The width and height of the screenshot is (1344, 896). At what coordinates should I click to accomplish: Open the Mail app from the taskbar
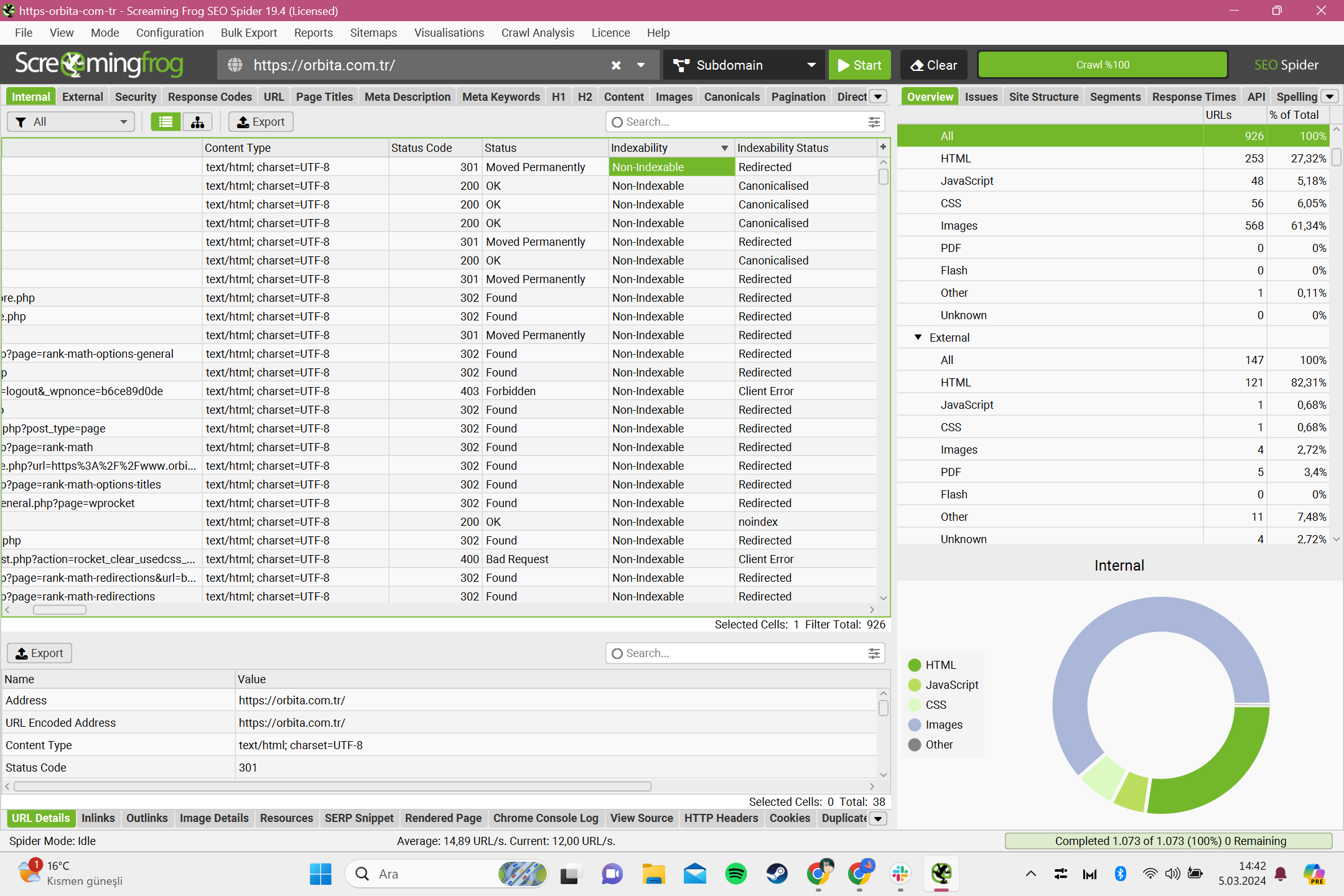695,874
